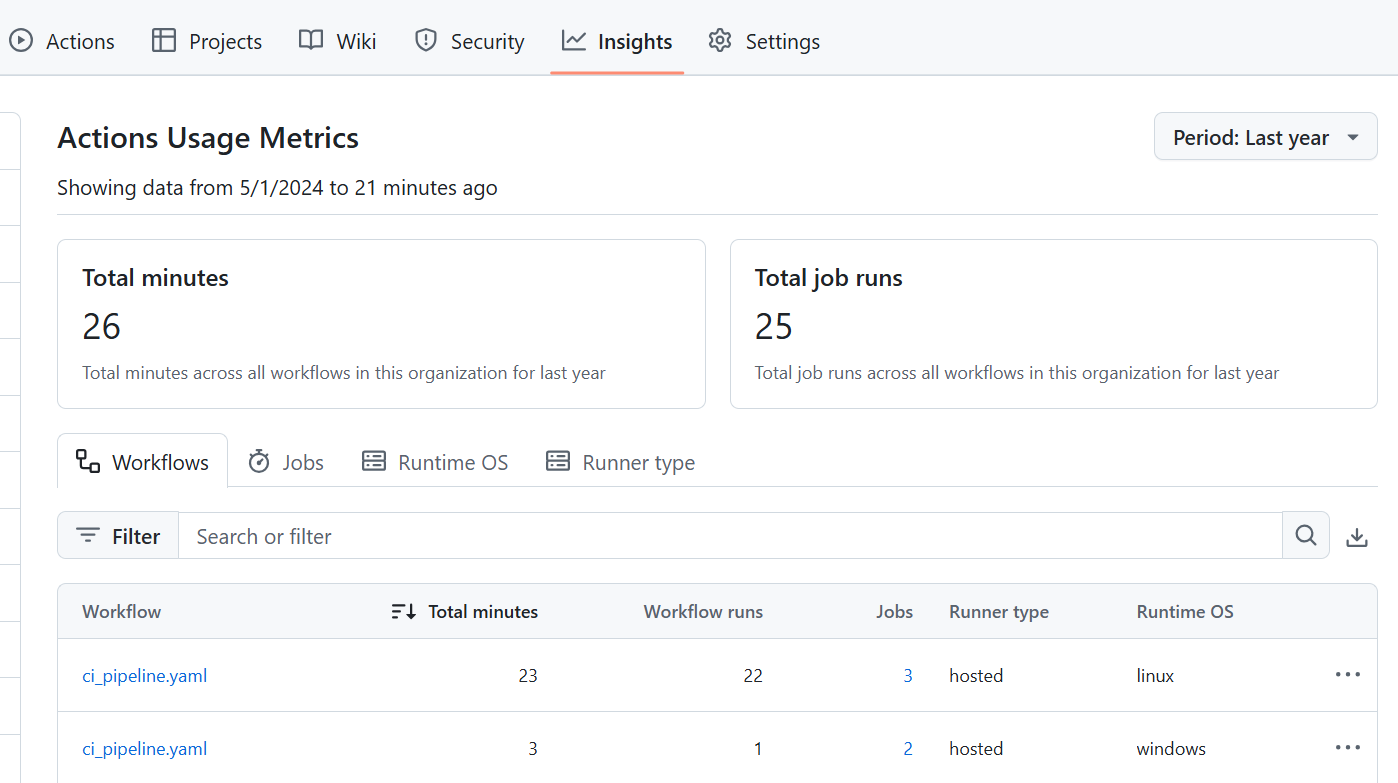The height and width of the screenshot is (783, 1398).
Task: Click the Actions Usage Metrics heading
Action: 208,137
